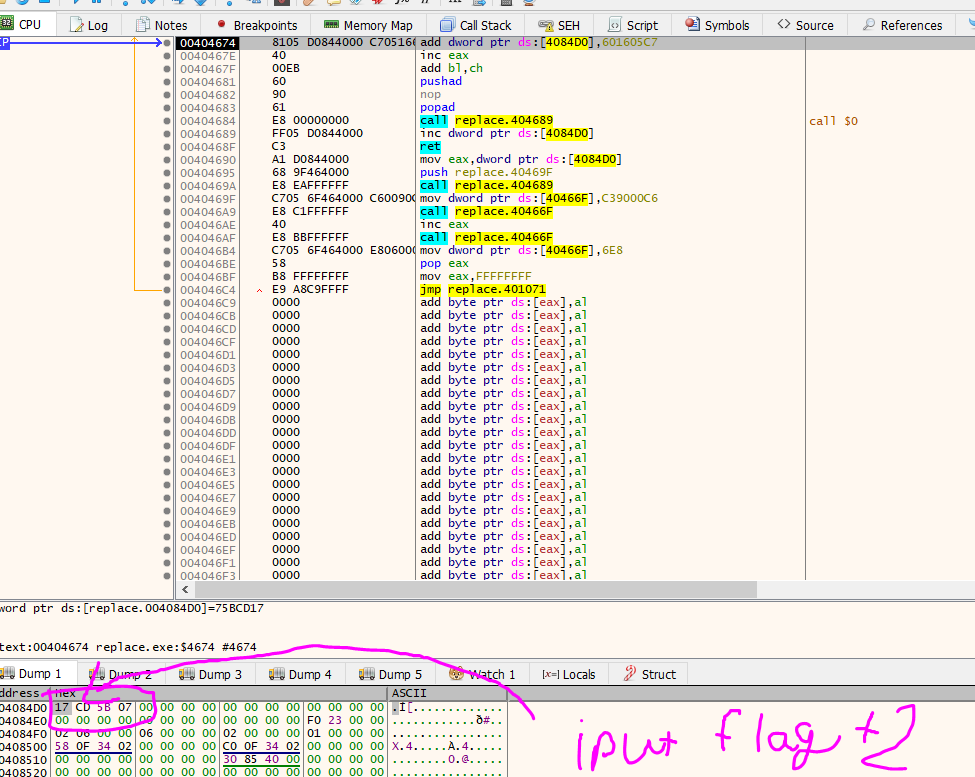Select the add bl,ch instruction

451,68
